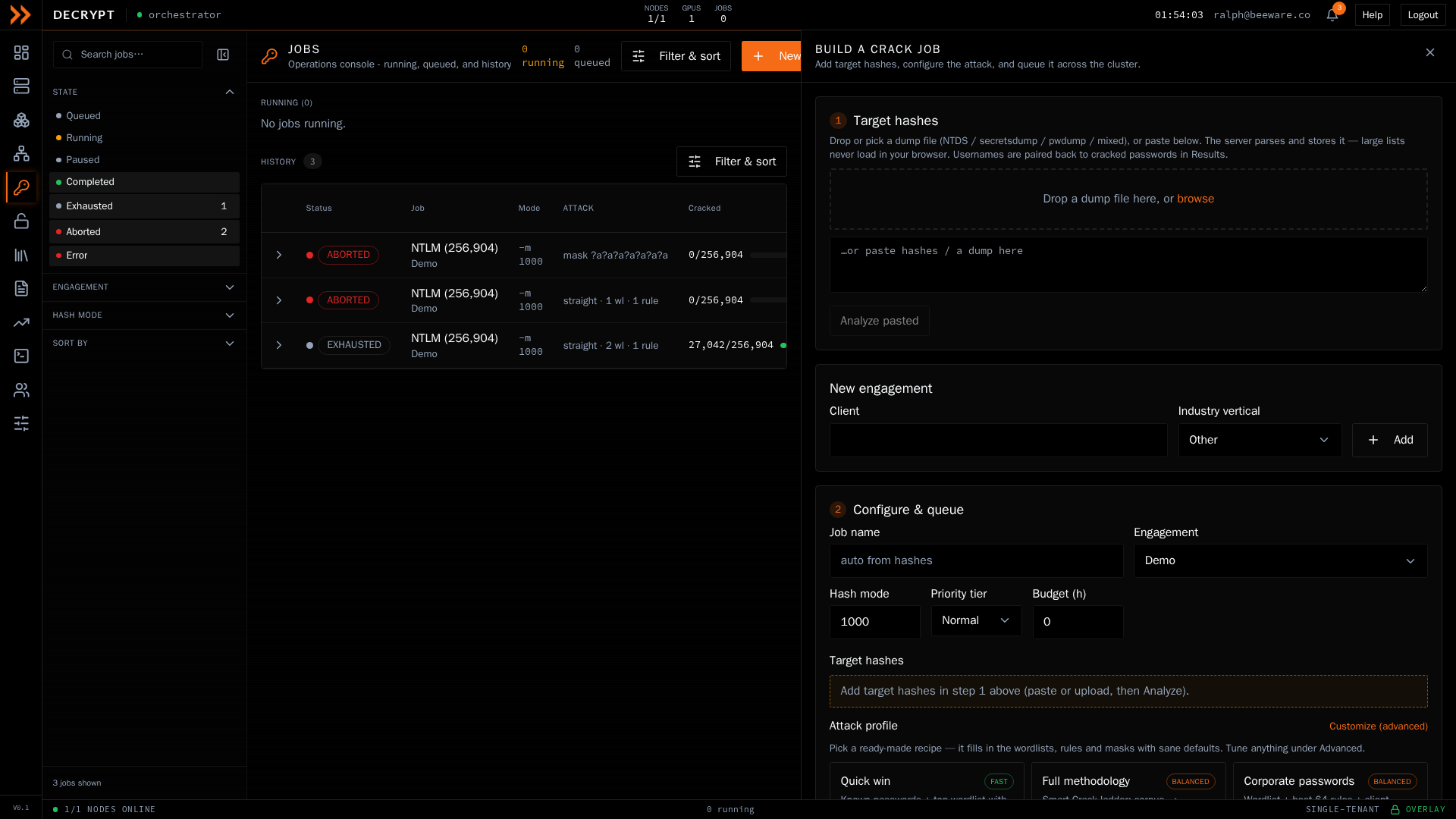Screen dimensions: 1456x819
Task: Click the magnifier icon in Search jobs
Action: coord(67,55)
